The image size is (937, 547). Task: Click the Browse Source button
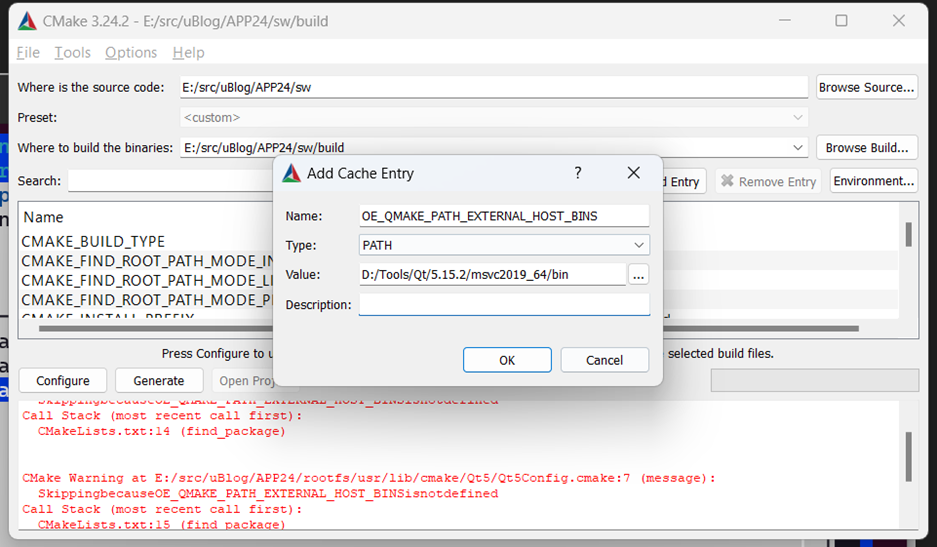[x=866, y=87]
